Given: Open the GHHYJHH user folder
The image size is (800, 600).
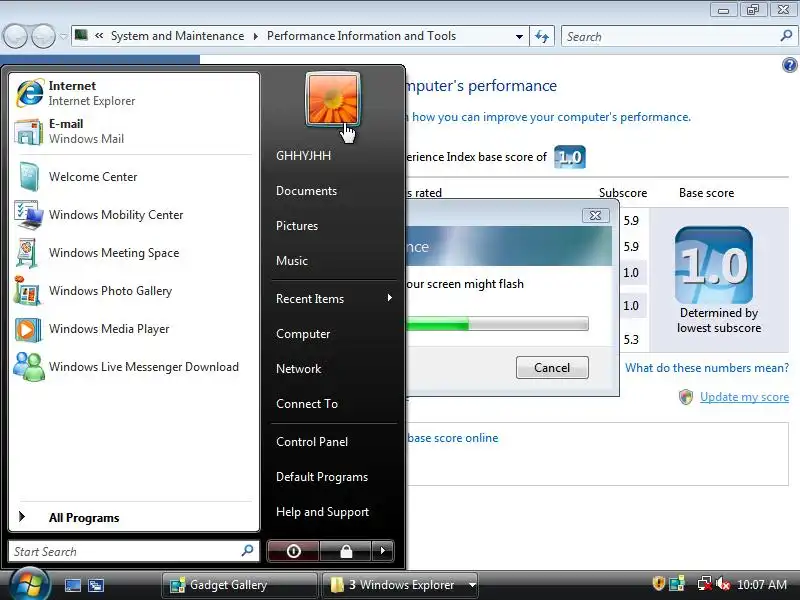Looking at the screenshot, I should click(x=304, y=156).
